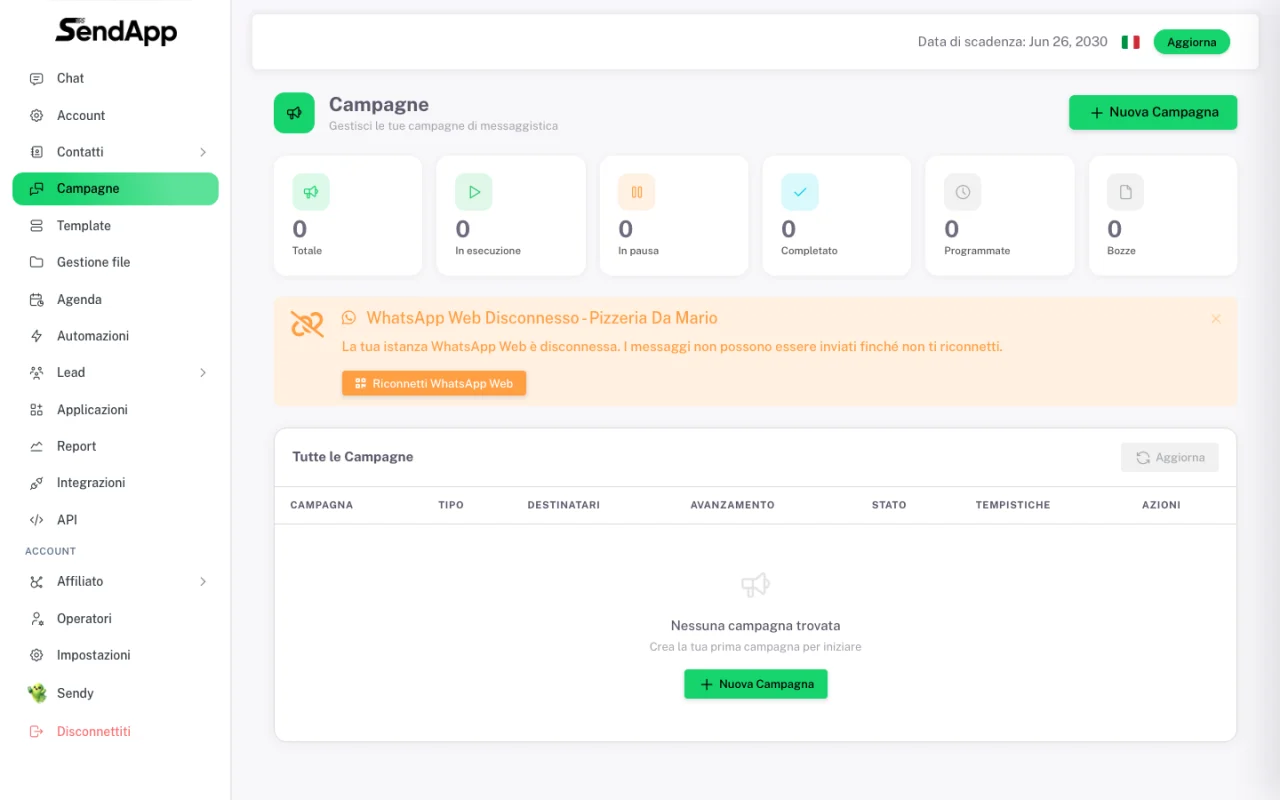Click the Completato checkmark icon
Screen dimensions: 1280x800
800,192
